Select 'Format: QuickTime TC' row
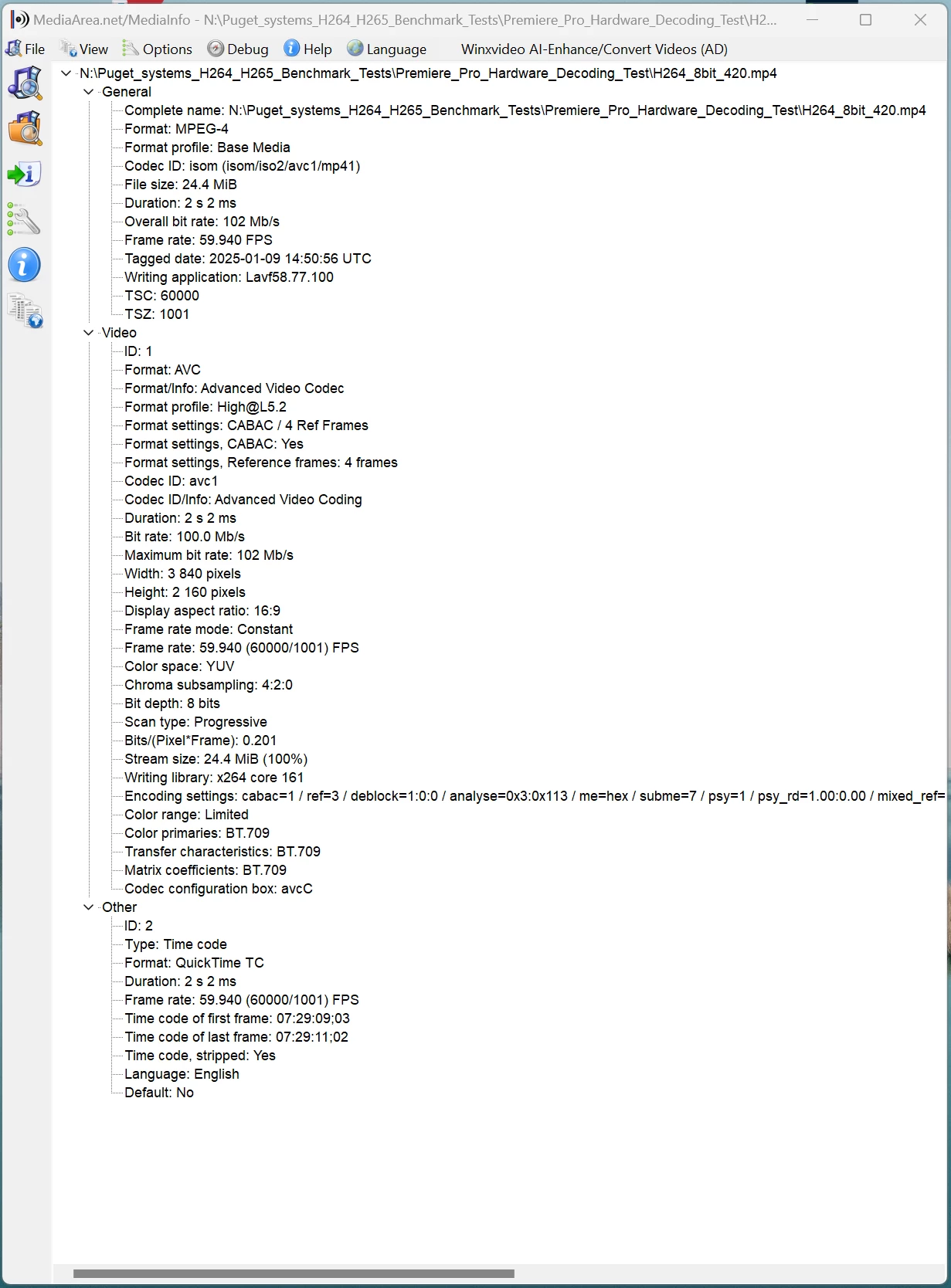The width and height of the screenshot is (951, 1288). [194, 963]
